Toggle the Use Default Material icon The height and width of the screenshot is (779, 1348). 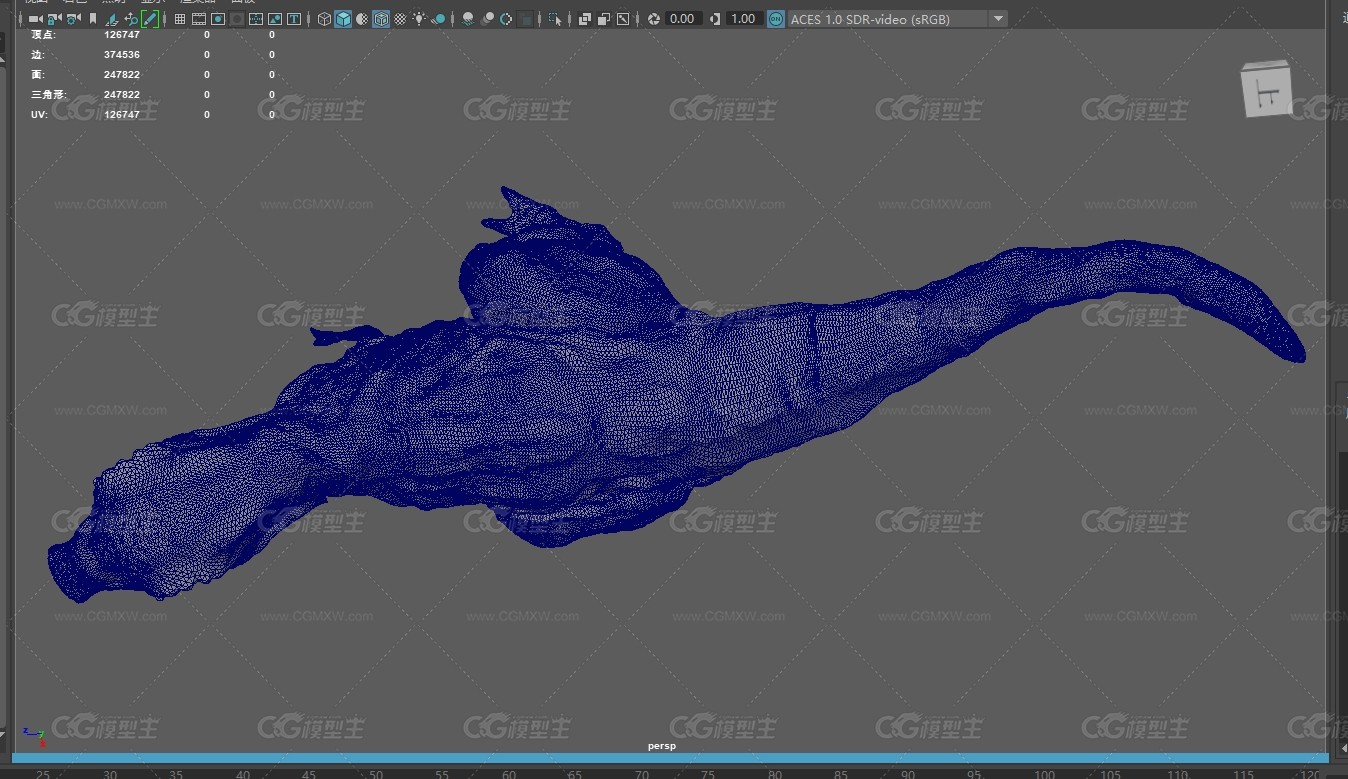pyautogui.click(x=362, y=19)
